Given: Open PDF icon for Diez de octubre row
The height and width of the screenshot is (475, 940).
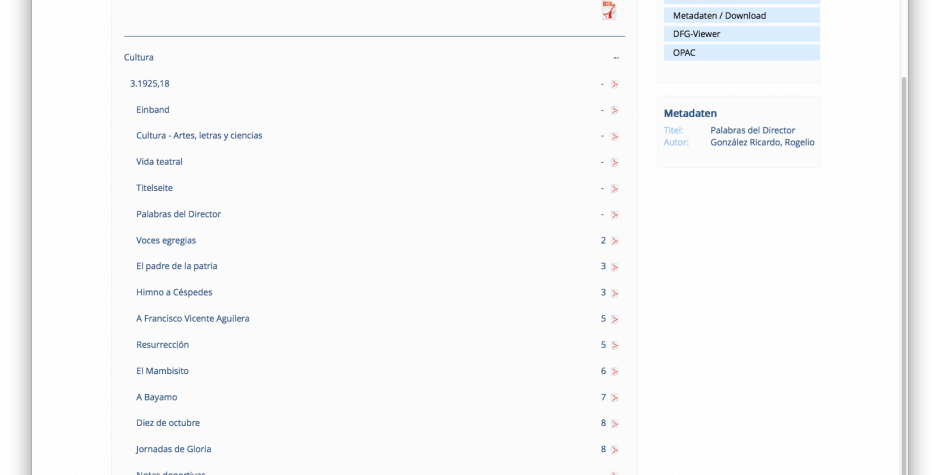Looking at the screenshot, I should pyautogui.click(x=614, y=424).
